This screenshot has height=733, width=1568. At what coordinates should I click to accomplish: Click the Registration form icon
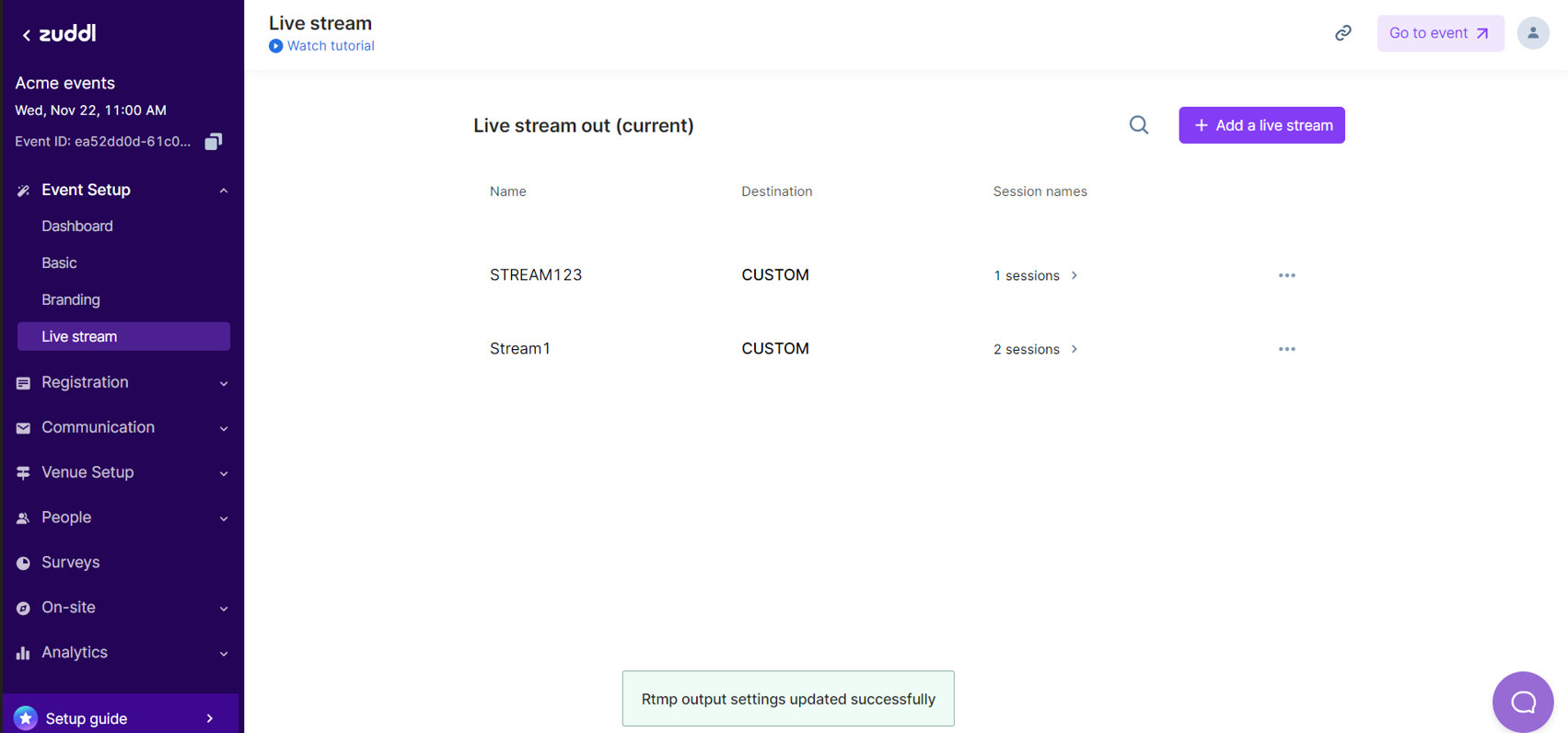click(x=23, y=383)
